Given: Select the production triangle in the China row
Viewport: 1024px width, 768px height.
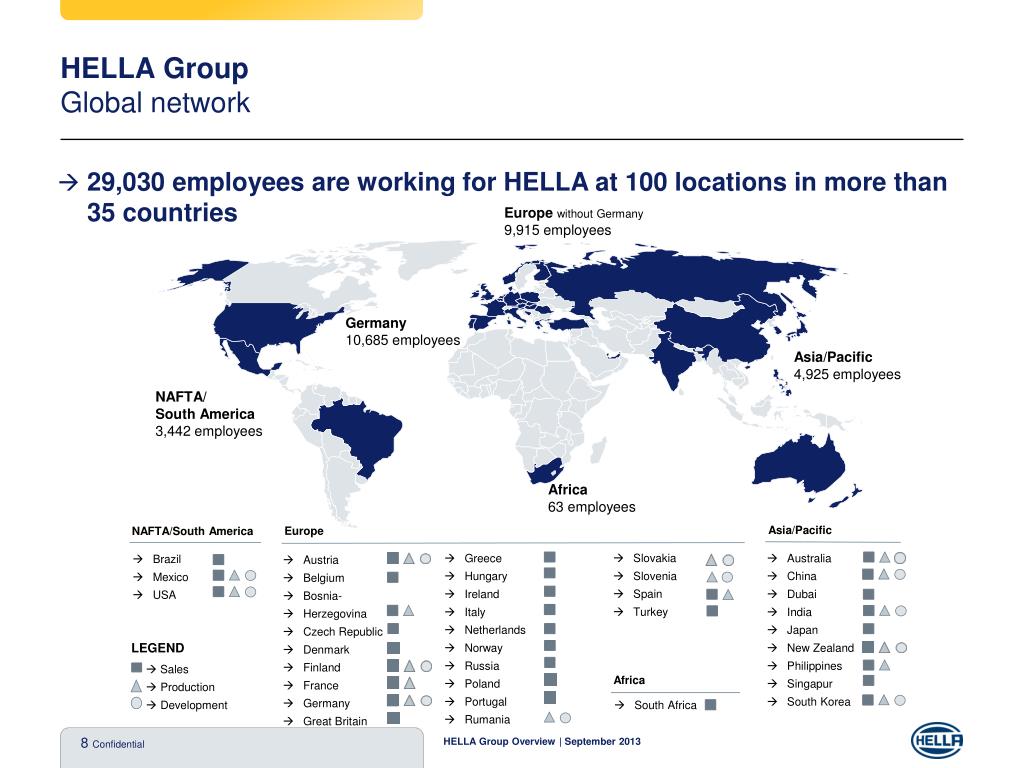Looking at the screenshot, I should coord(884,574).
